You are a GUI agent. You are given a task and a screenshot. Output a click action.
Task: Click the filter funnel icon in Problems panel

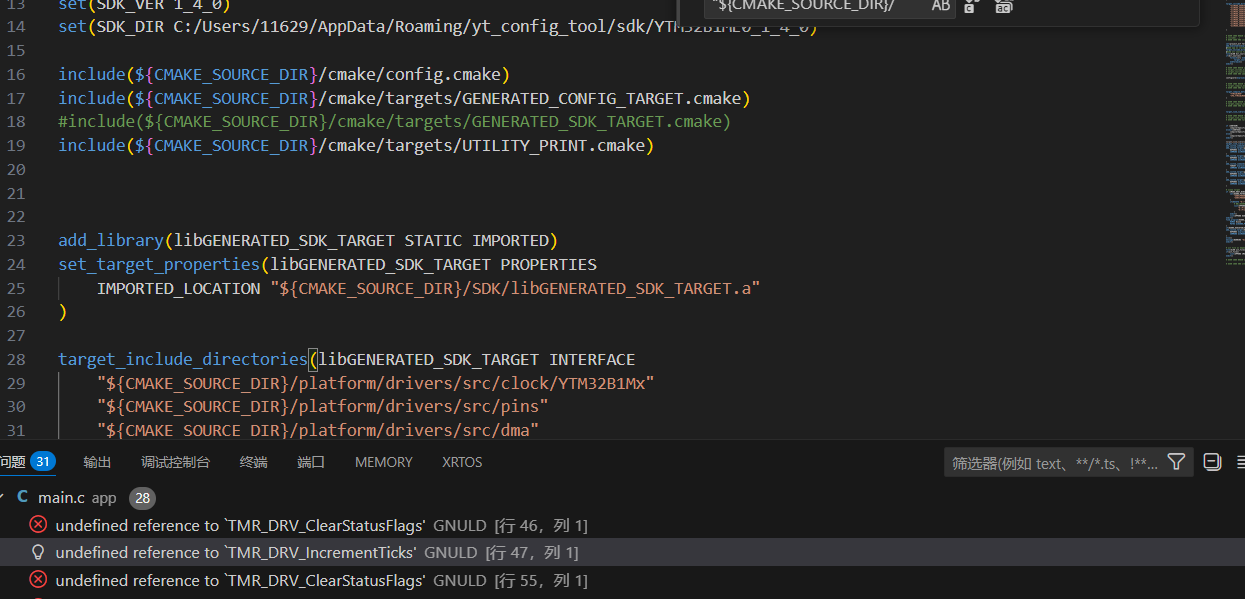coord(1176,462)
